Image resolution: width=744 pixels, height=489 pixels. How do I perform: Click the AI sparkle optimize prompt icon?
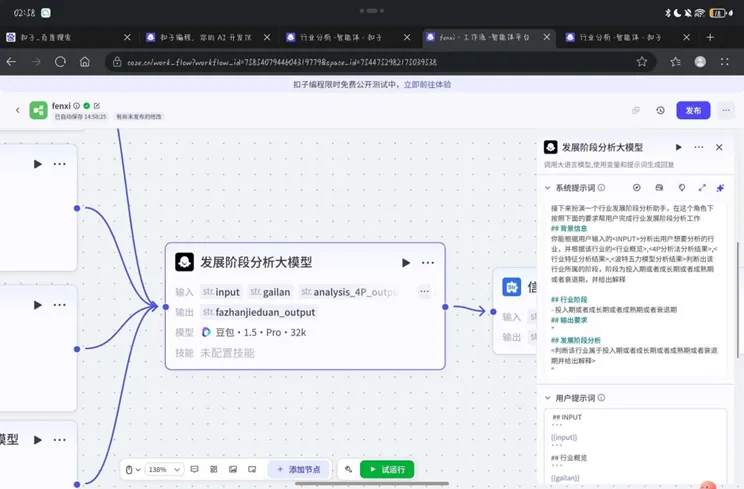720,188
